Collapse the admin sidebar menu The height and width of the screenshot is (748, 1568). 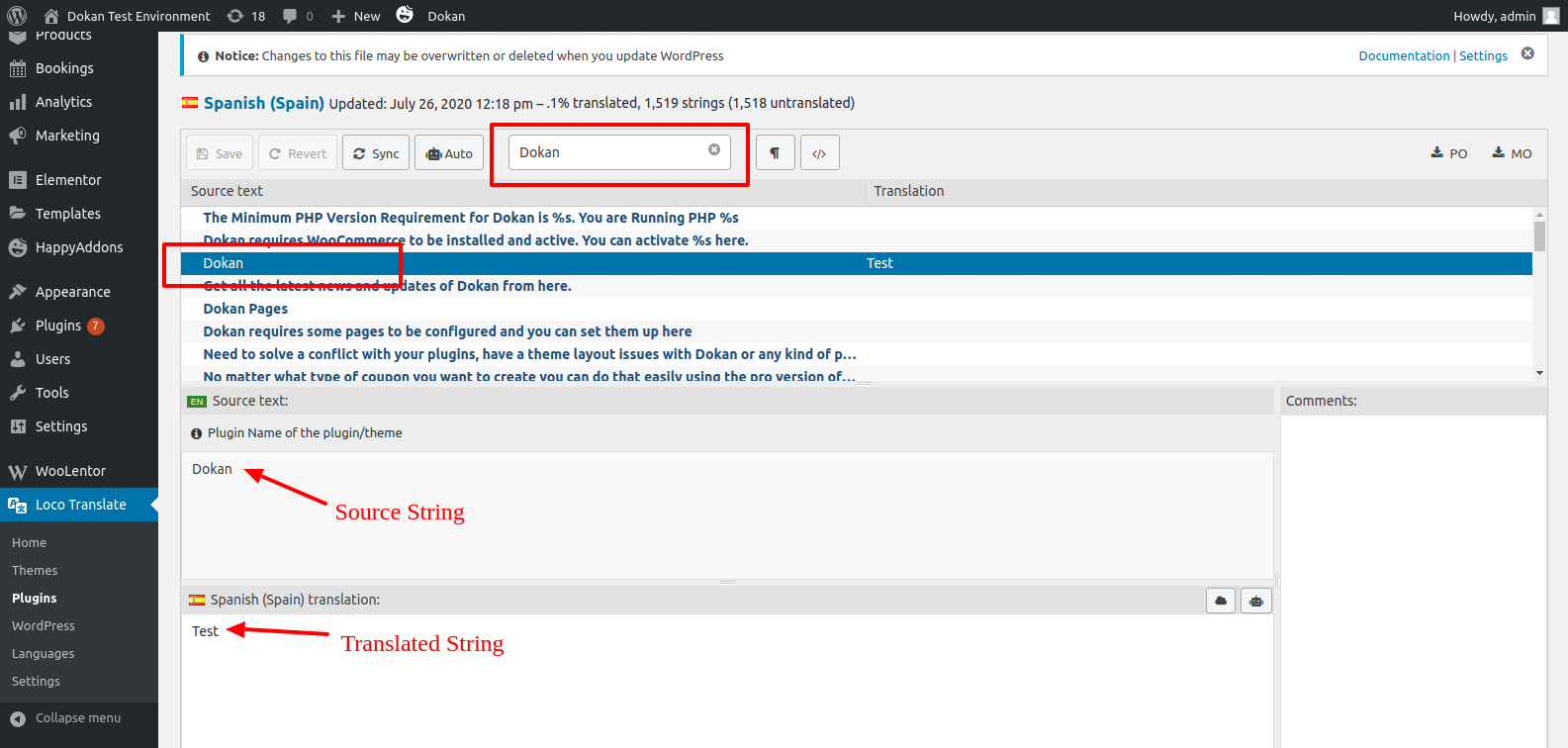[x=66, y=718]
